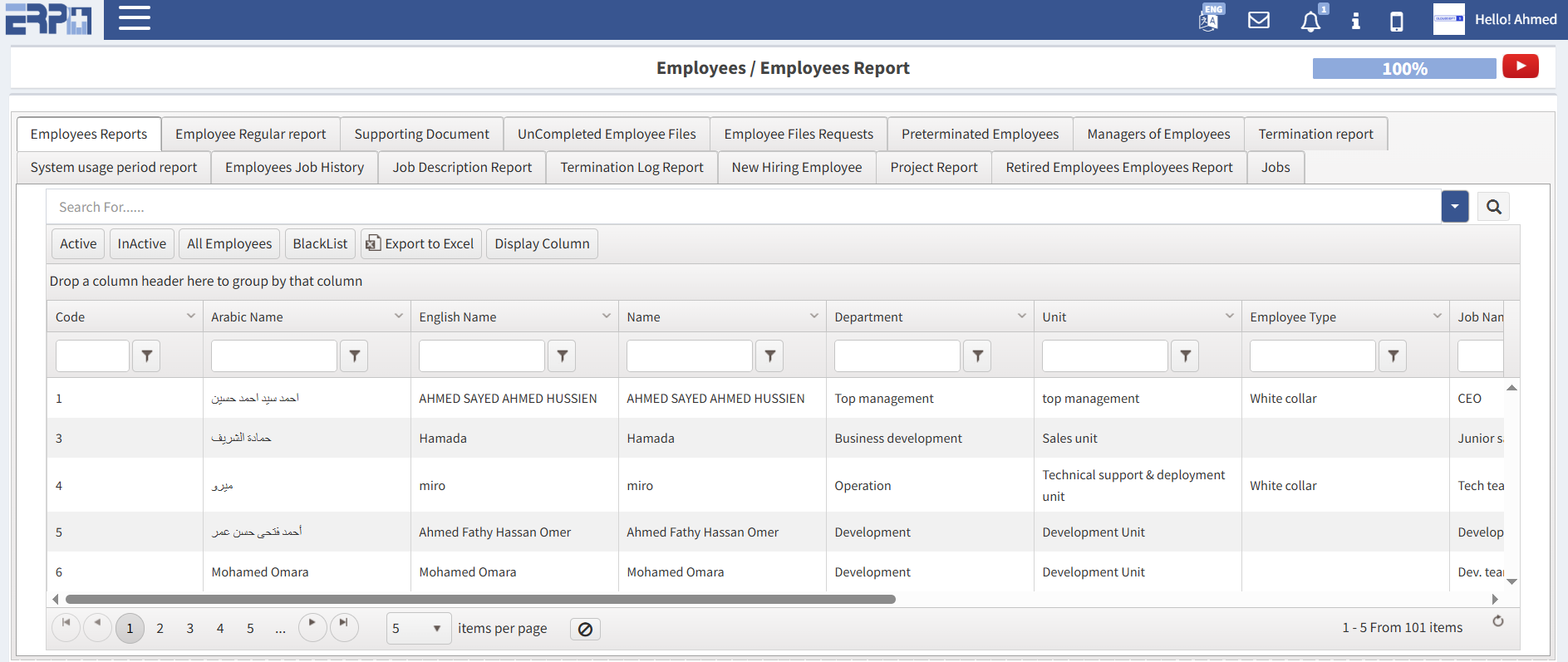Image resolution: width=1568 pixels, height=662 pixels.
Task: Click filter icon for Department column
Action: (x=977, y=356)
